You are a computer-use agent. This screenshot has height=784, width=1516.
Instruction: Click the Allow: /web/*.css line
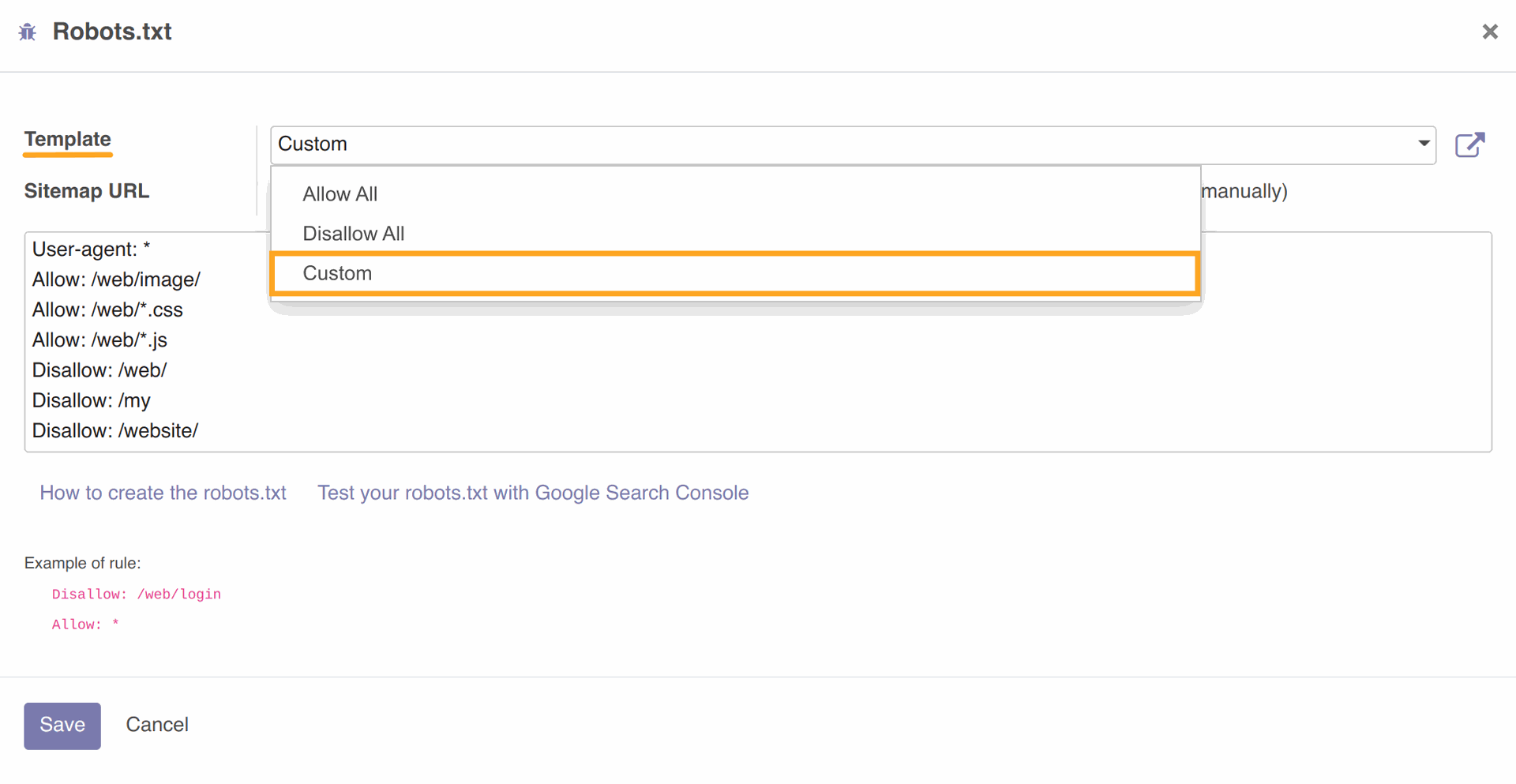coord(107,309)
